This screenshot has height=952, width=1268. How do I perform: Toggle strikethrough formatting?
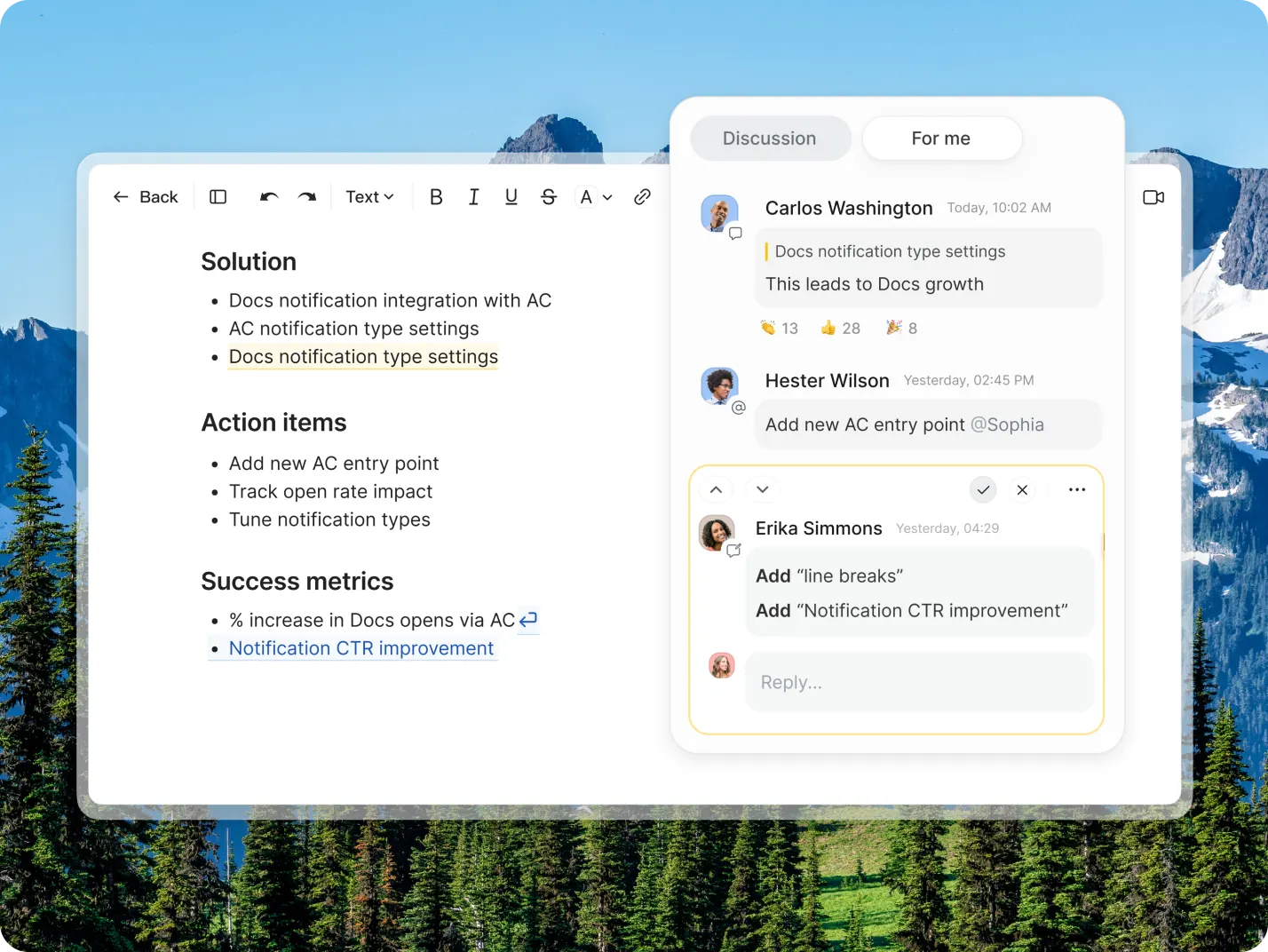(549, 197)
